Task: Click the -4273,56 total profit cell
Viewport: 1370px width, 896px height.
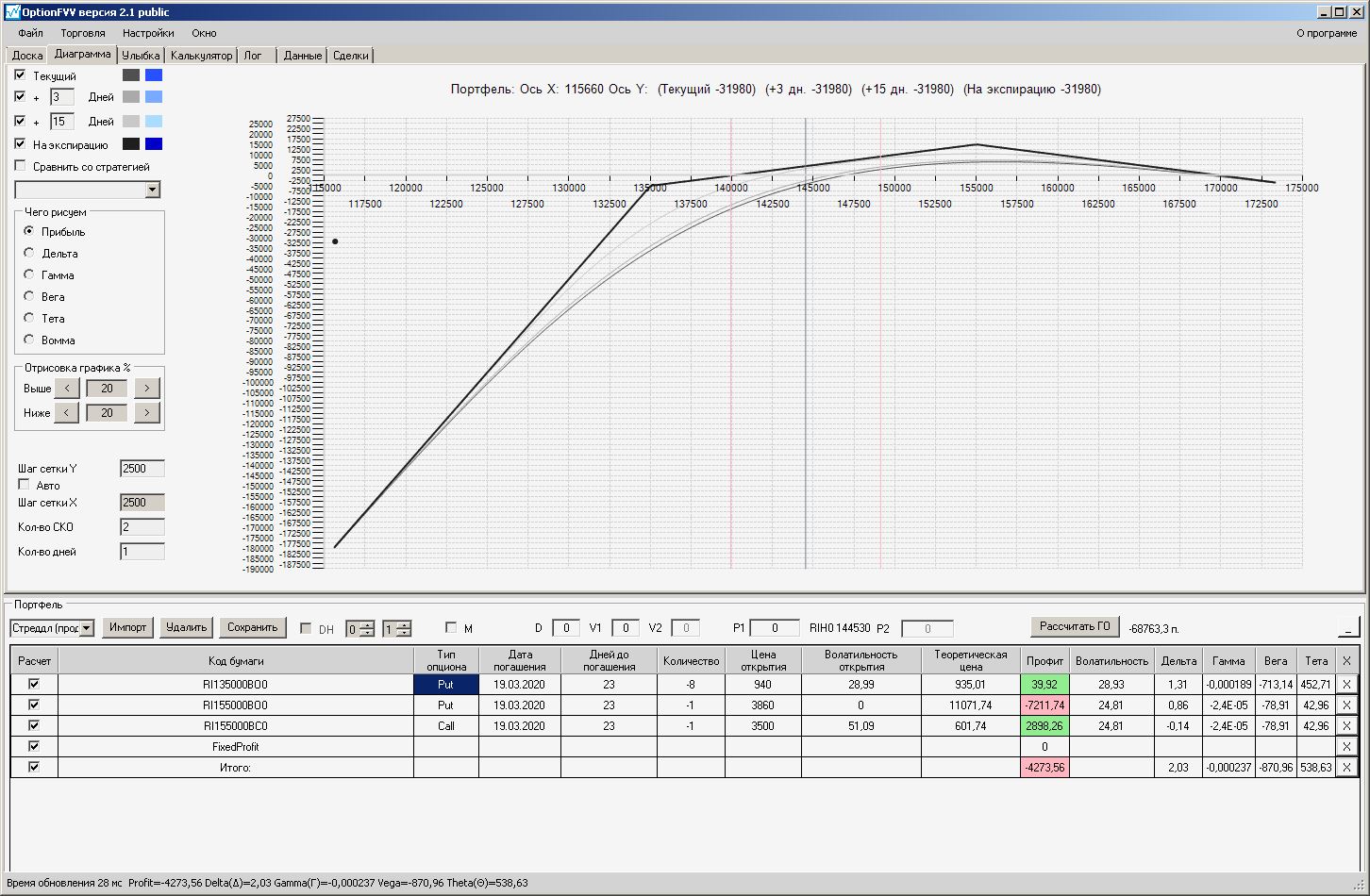Action: [x=1044, y=767]
